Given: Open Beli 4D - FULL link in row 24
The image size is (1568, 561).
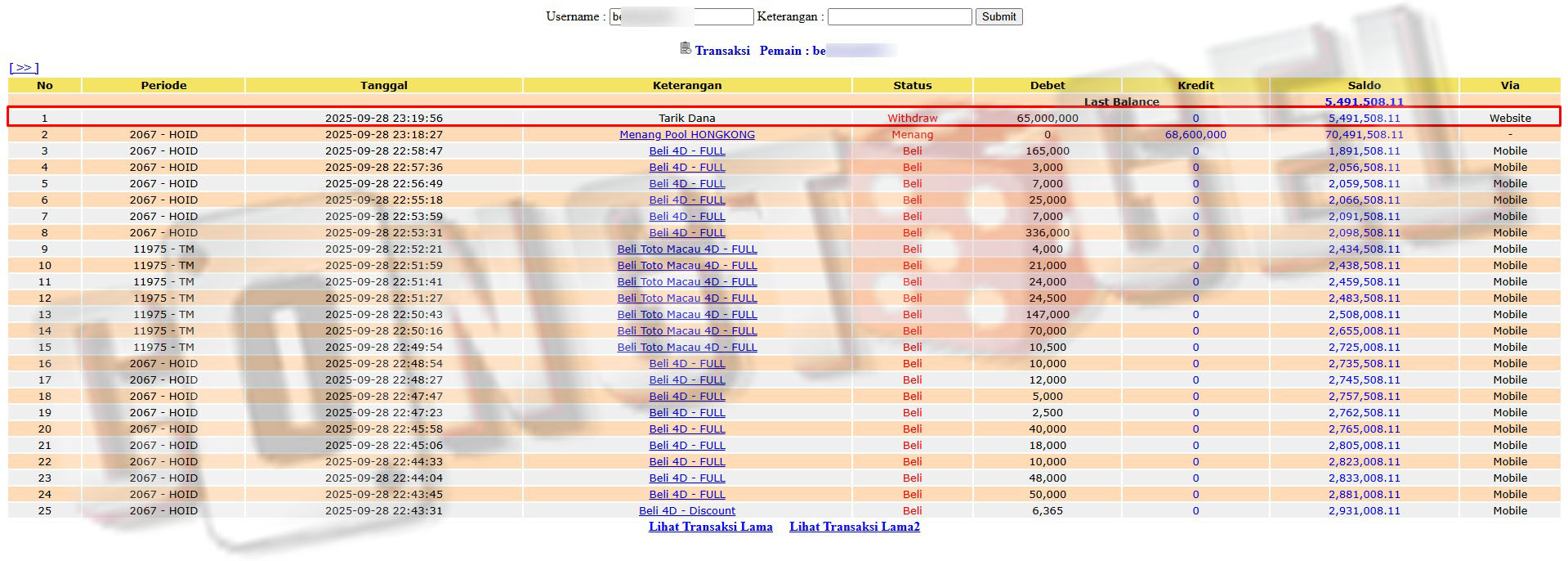Looking at the screenshot, I should tap(687, 495).
